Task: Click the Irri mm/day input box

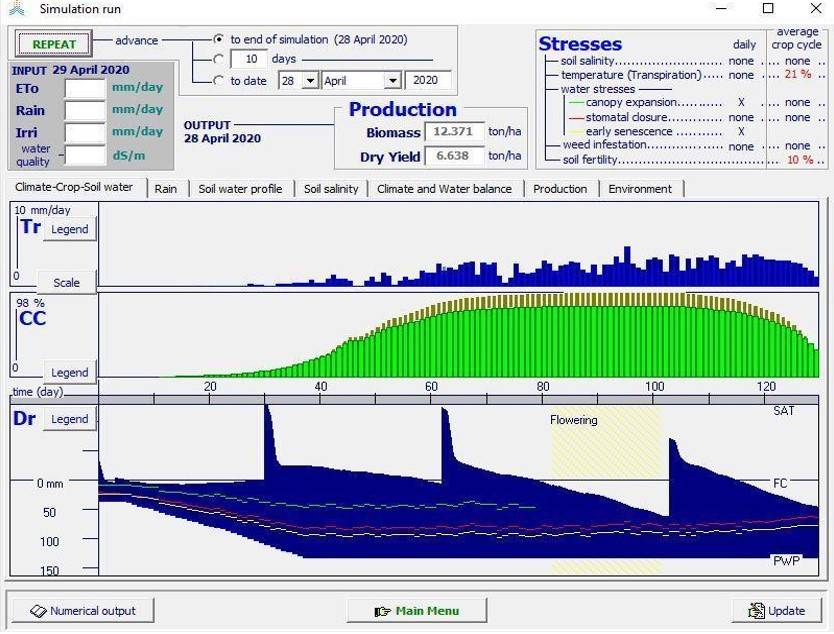Action: [x=85, y=132]
